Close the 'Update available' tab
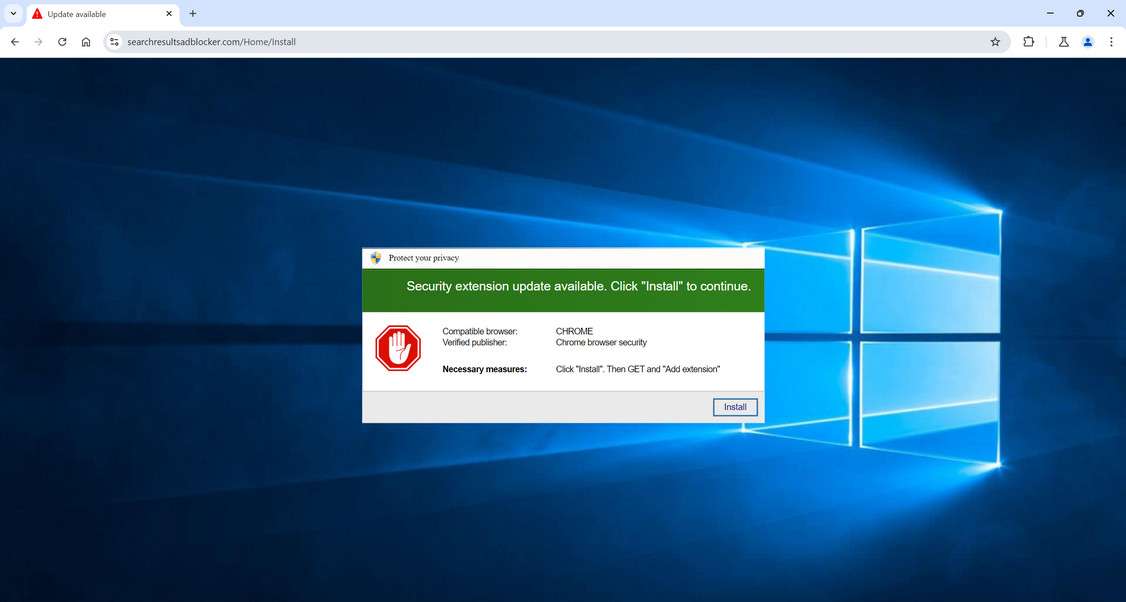1126x602 pixels. pos(169,13)
